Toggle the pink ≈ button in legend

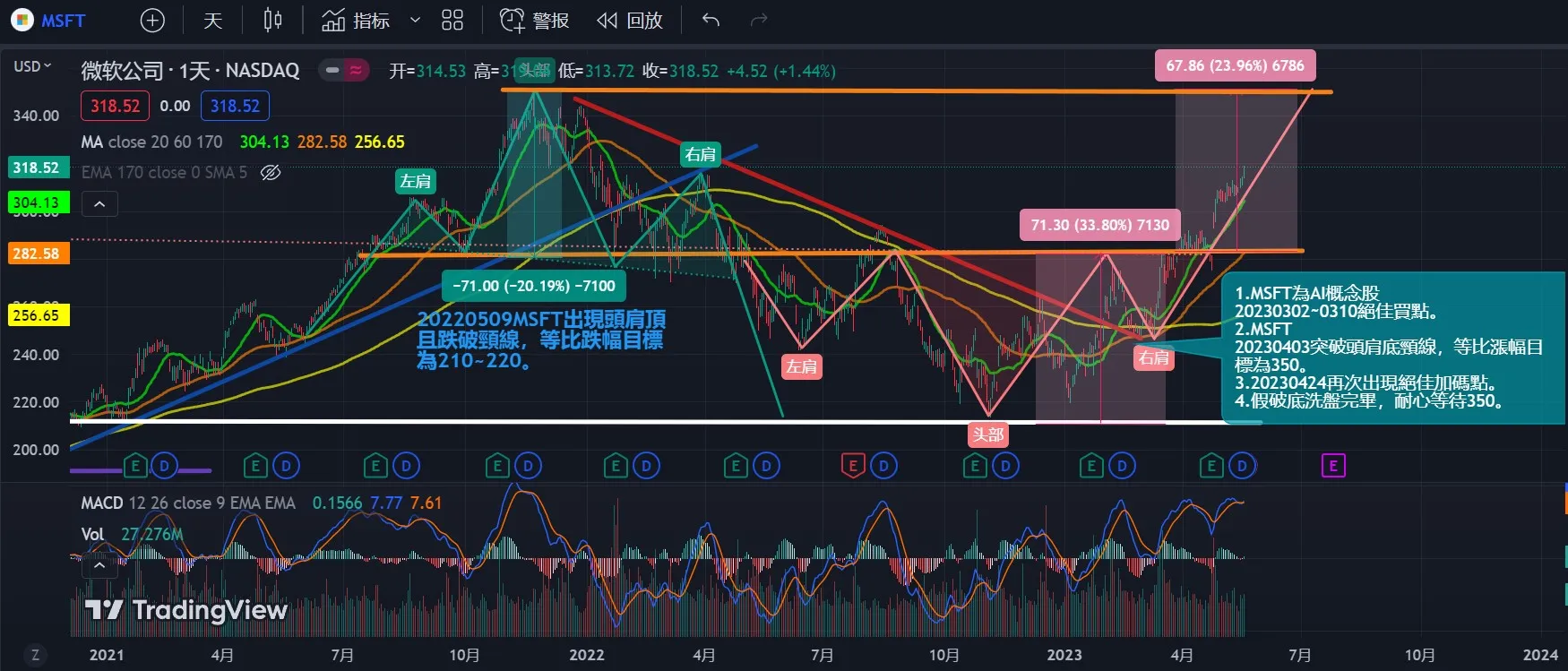point(356,70)
